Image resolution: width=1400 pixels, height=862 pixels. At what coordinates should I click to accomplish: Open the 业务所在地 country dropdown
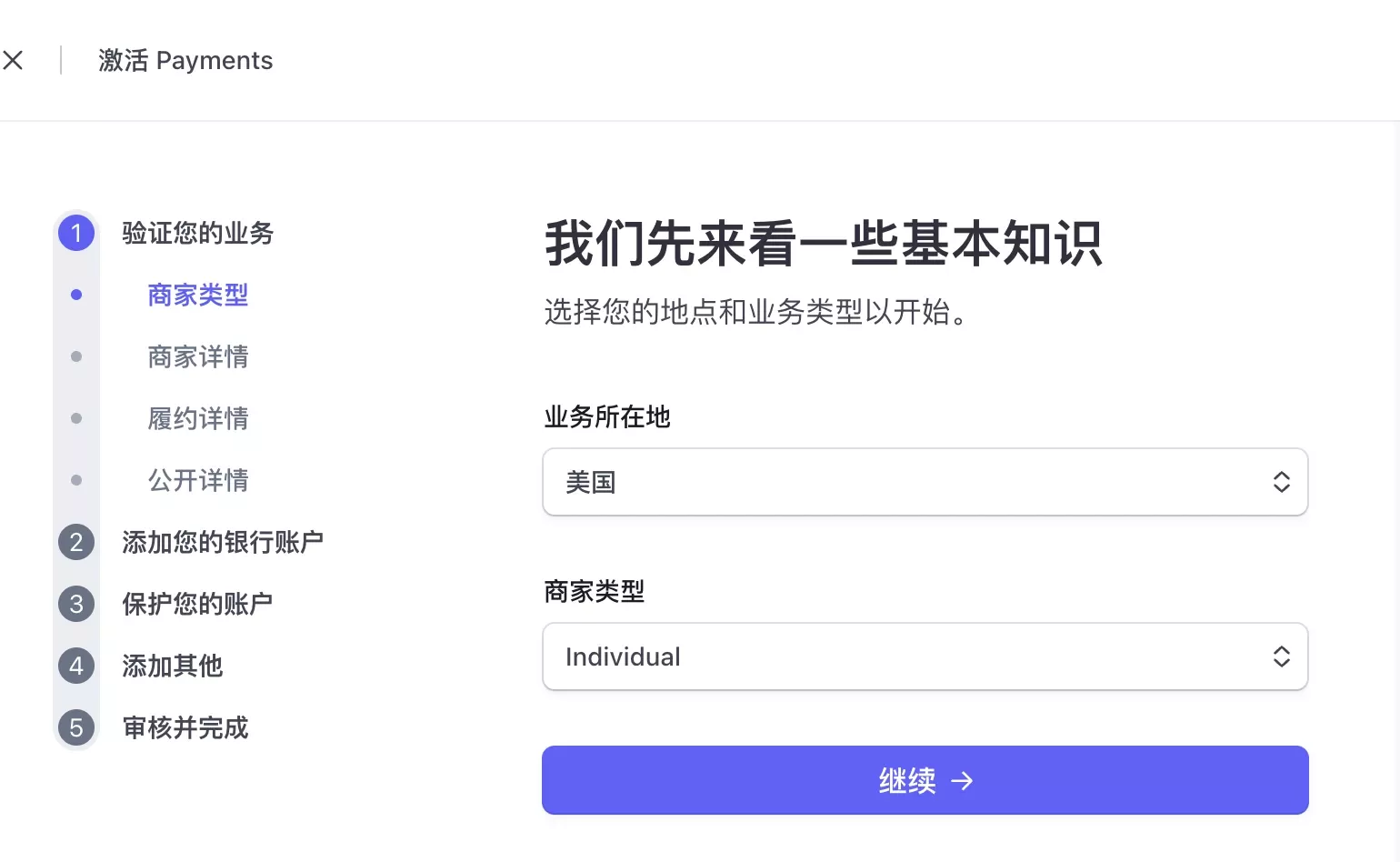tap(925, 482)
